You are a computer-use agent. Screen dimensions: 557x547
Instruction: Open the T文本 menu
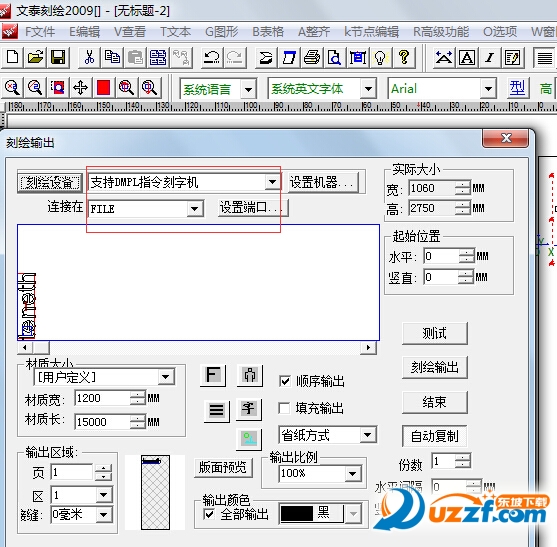[x=175, y=32]
